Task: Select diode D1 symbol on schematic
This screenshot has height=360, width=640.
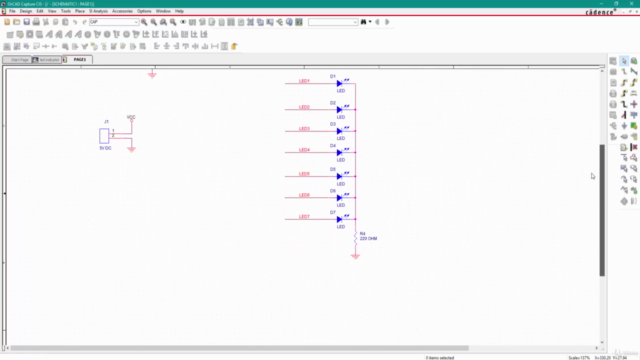Action: click(340, 83)
